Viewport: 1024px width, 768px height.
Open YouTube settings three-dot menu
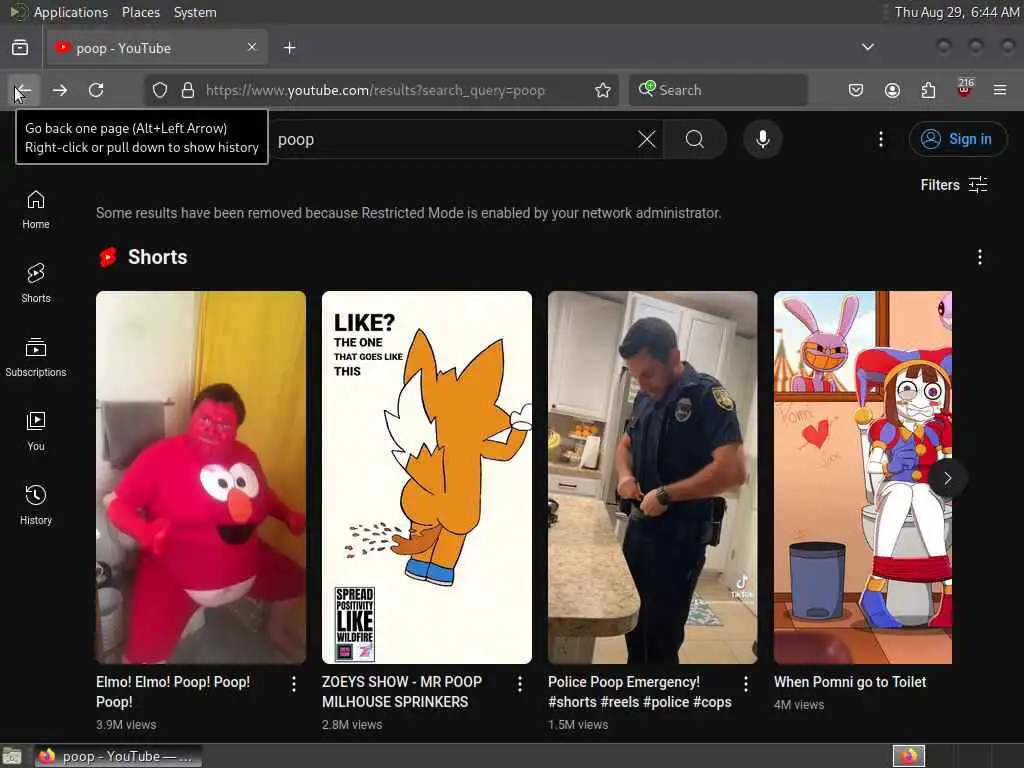pos(881,139)
